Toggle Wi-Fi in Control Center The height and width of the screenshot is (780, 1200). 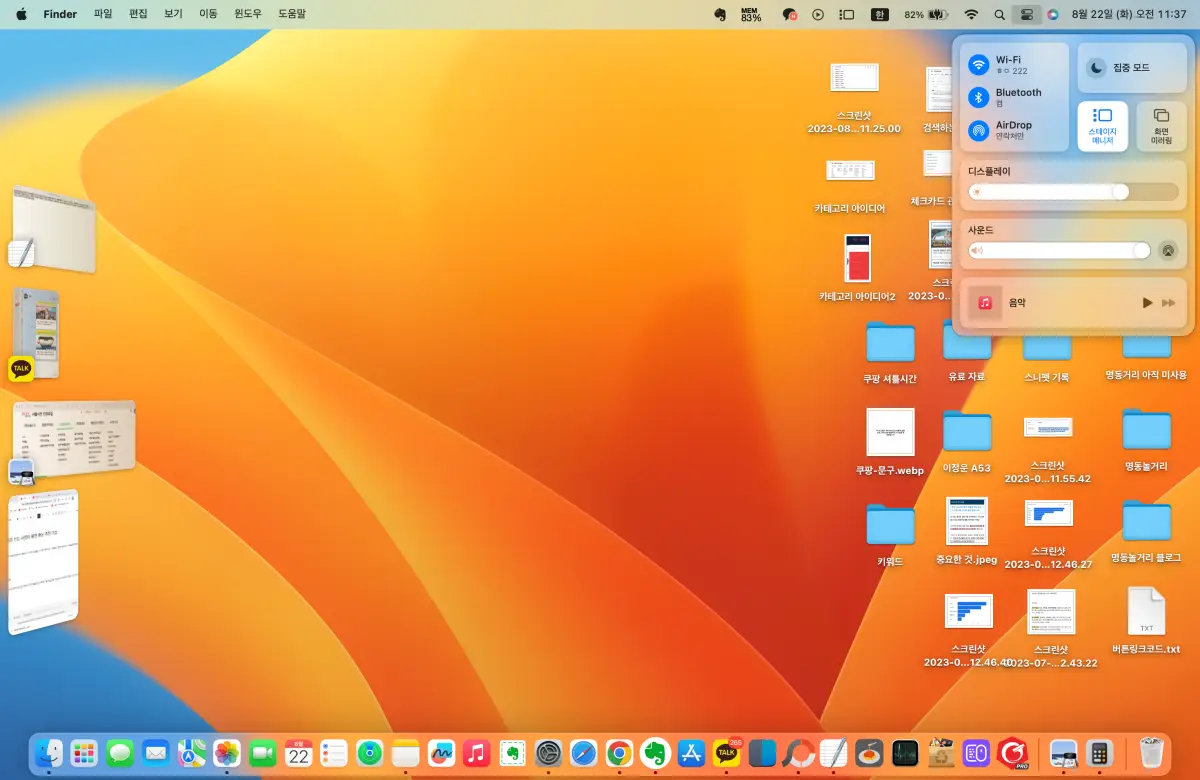click(x=979, y=65)
